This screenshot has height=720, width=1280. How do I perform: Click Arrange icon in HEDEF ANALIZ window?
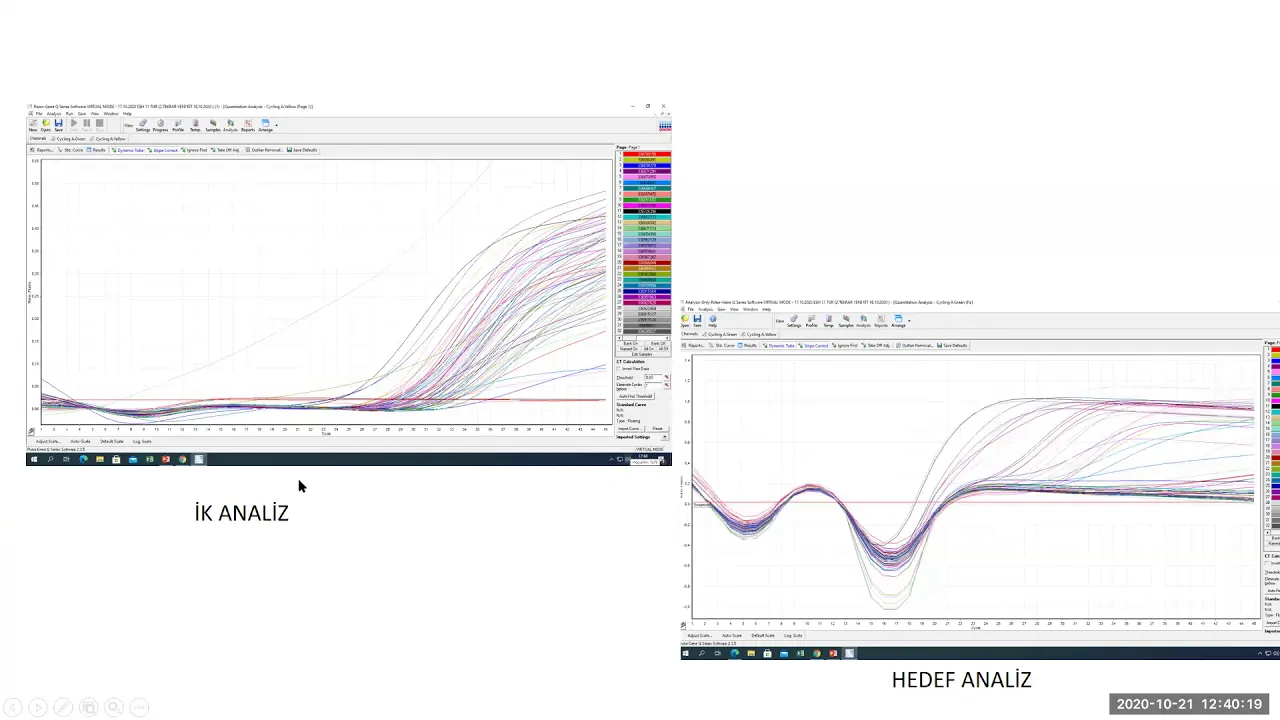coord(898,322)
